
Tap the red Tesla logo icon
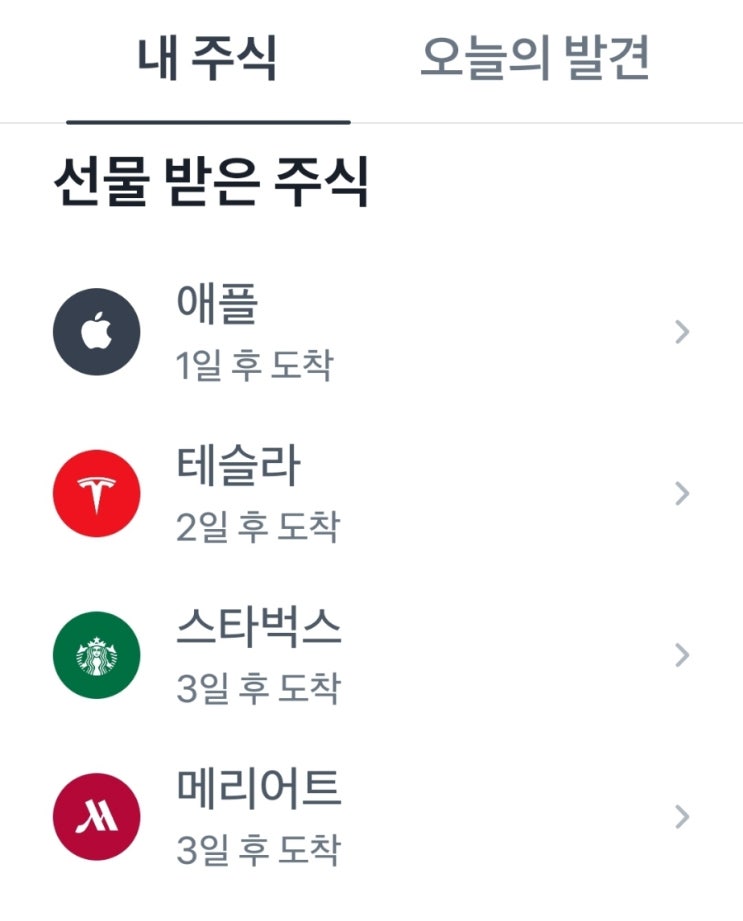(96, 494)
